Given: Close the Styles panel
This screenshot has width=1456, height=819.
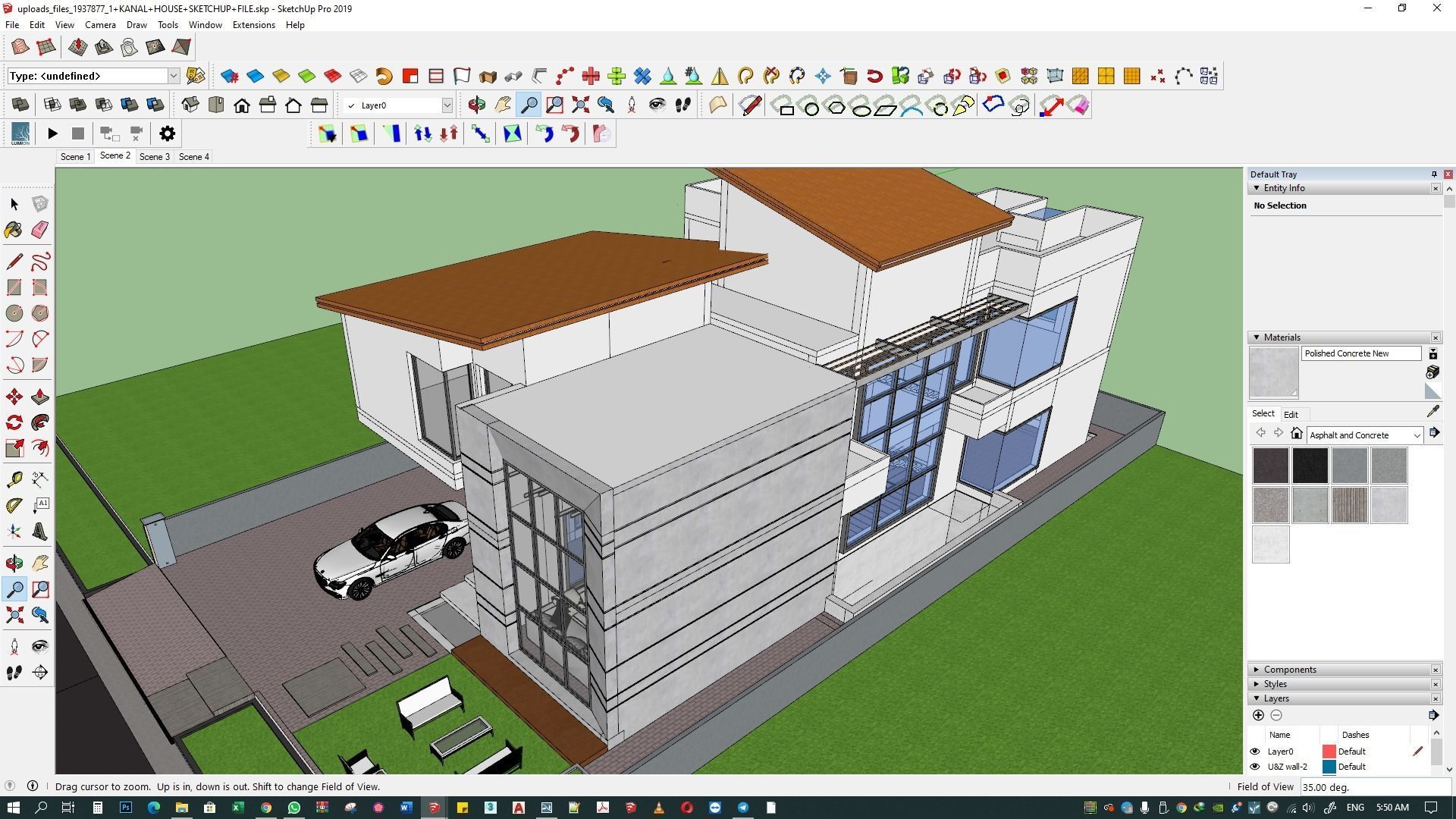Looking at the screenshot, I should coord(1435,684).
